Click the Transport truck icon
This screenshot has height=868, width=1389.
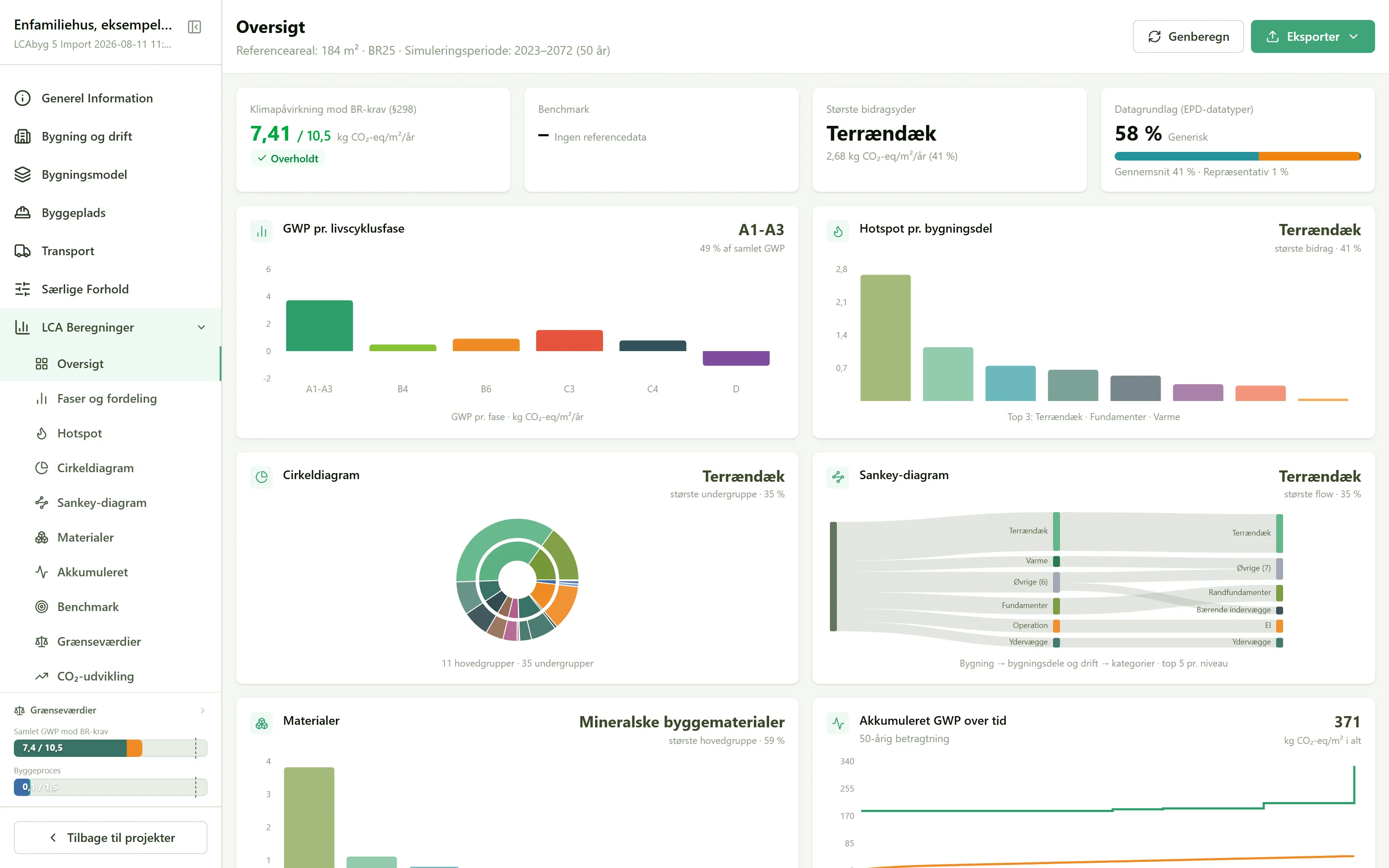pyautogui.click(x=23, y=251)
